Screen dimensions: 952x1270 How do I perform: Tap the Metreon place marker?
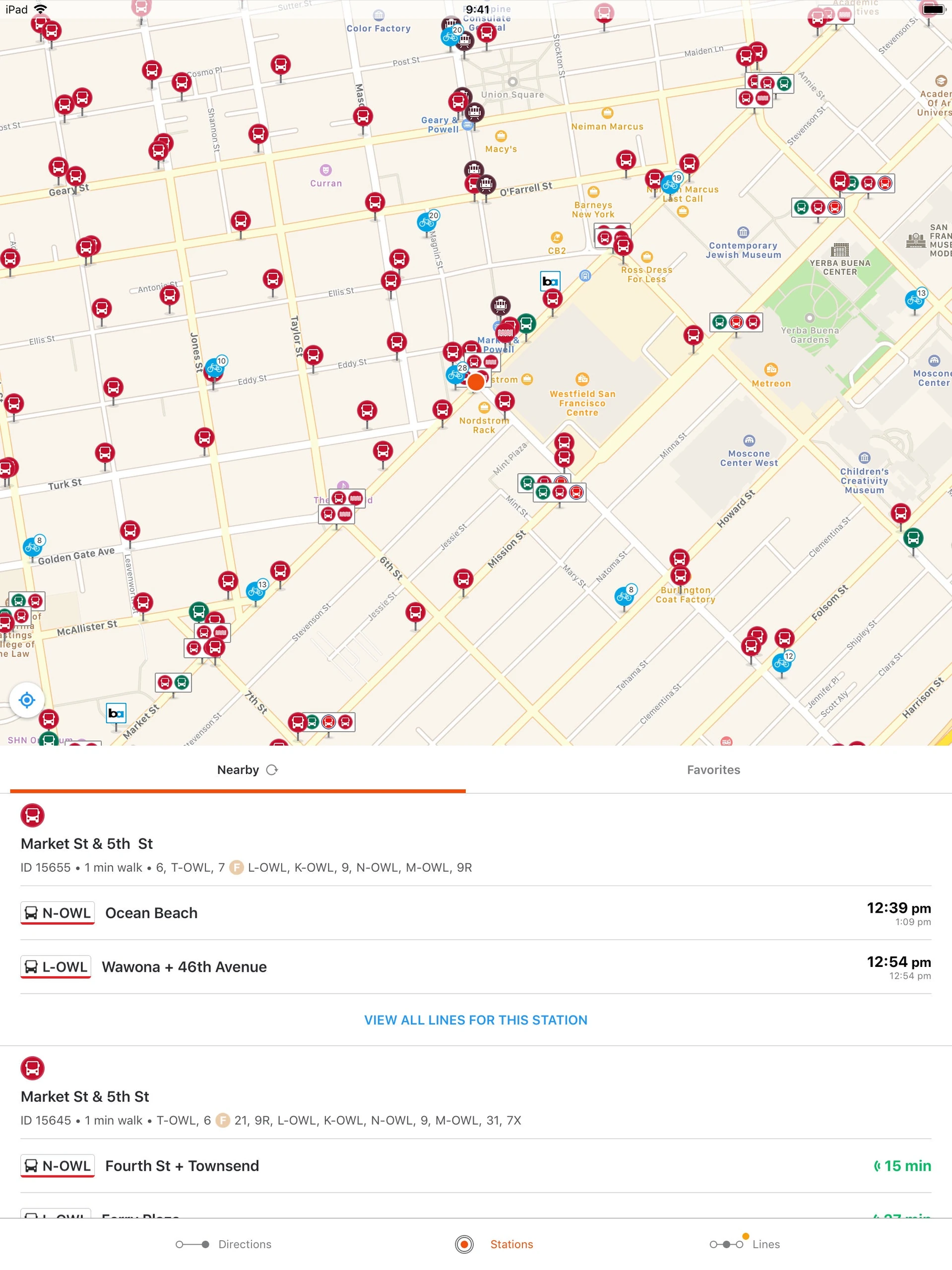pos(771,369)
